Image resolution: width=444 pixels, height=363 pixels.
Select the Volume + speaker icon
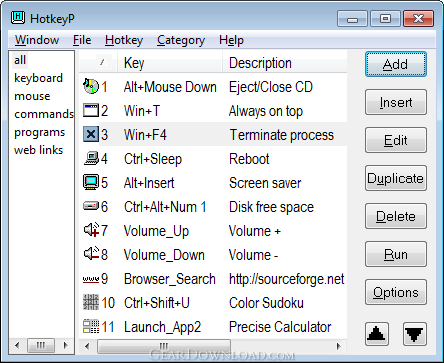tap(91, 230)
